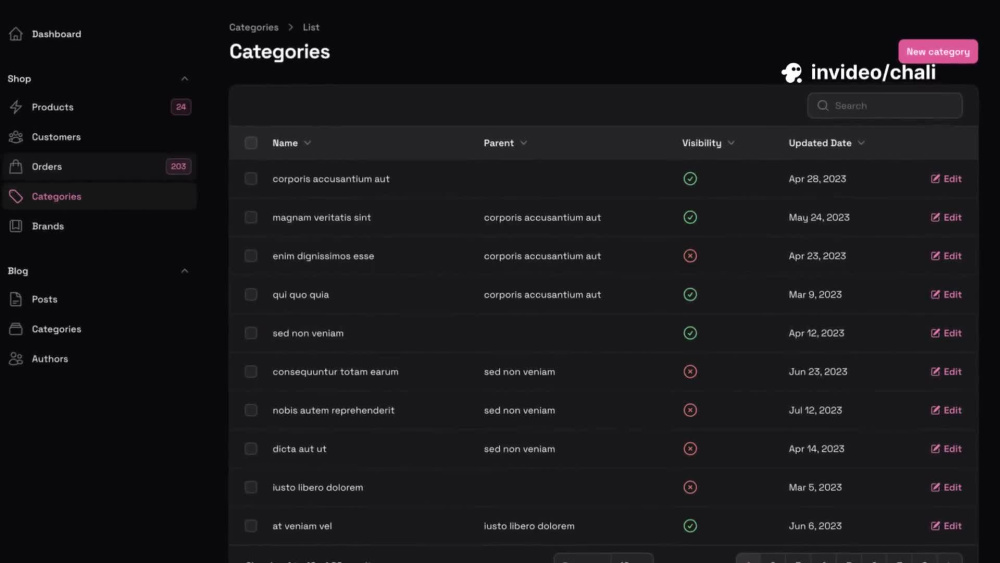Viewport: 1000px width, 563px height.
Task: Select the consequuntur totam earum row checkbox
Action: pyautogui.click(x=251, y=372)
